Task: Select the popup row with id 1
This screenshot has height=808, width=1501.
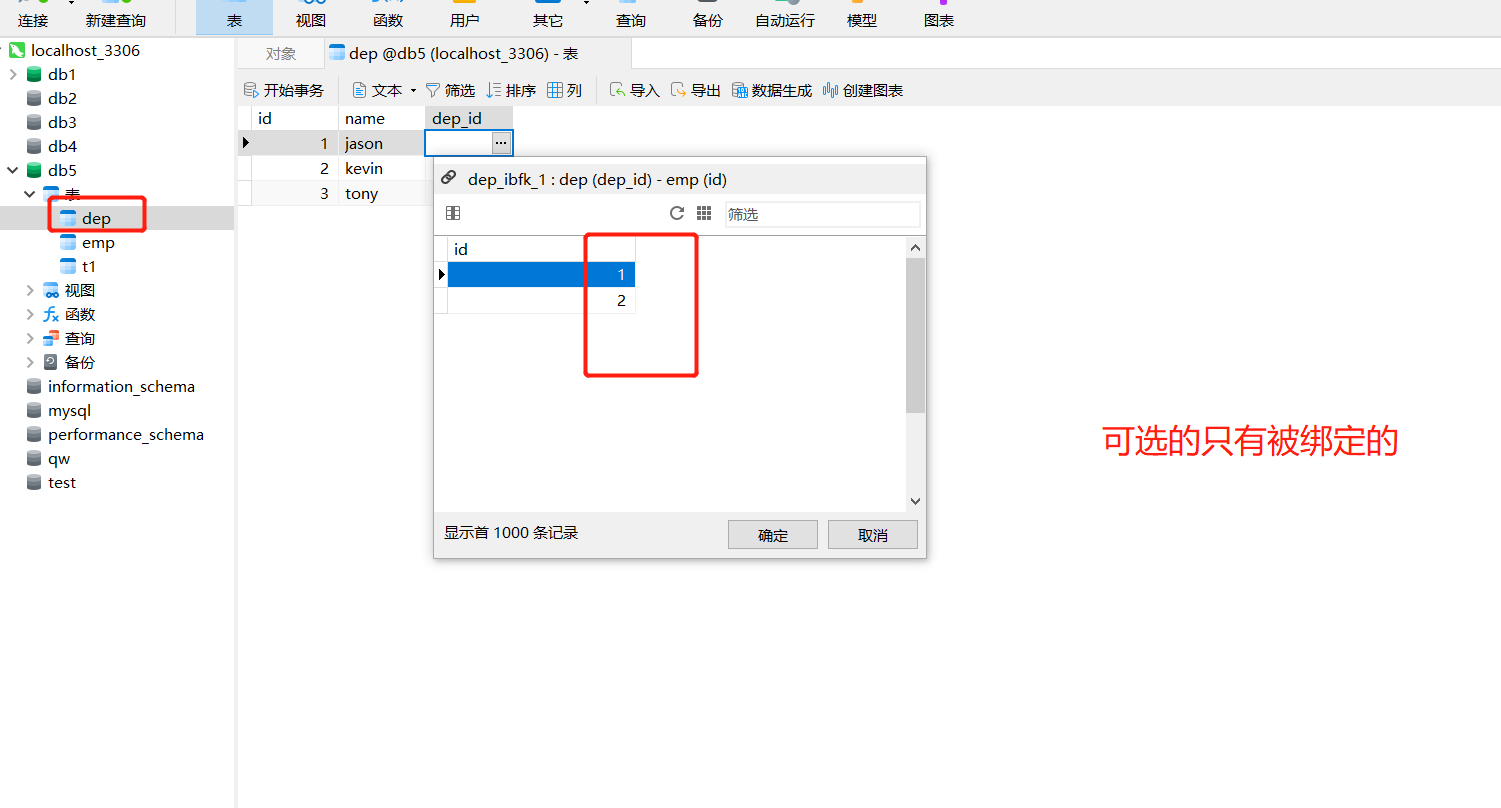Action: pyautogui.click(x=541, y=274)
